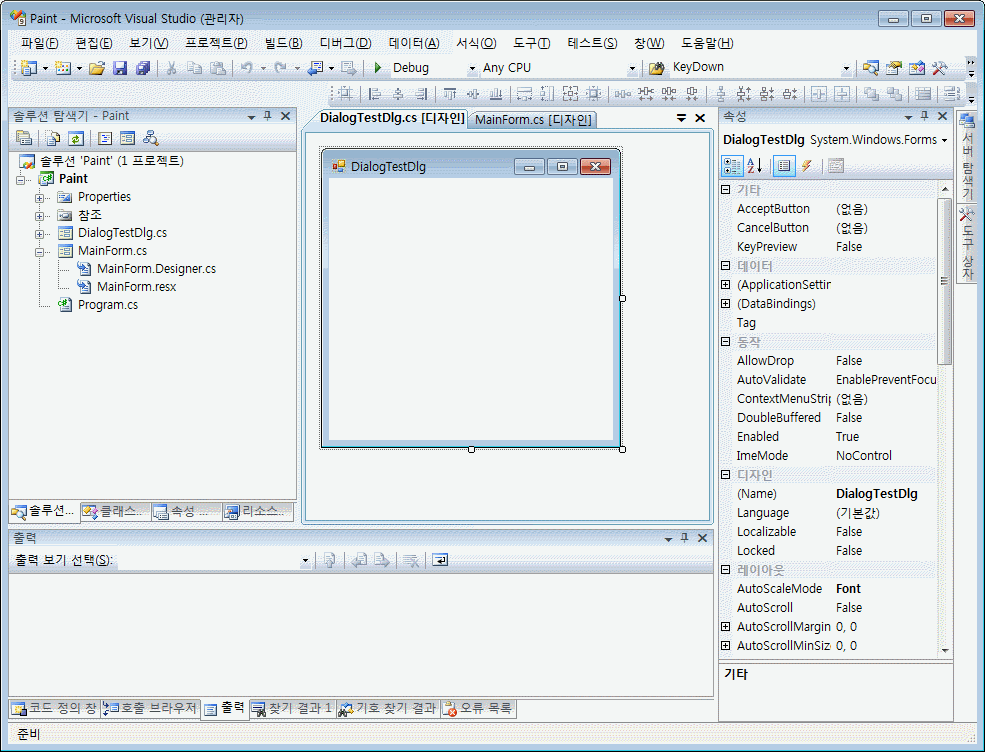This screenshot has width=985, height=752.
Task: Open the Debug configuration dropdown
Action: coord(472,68)
